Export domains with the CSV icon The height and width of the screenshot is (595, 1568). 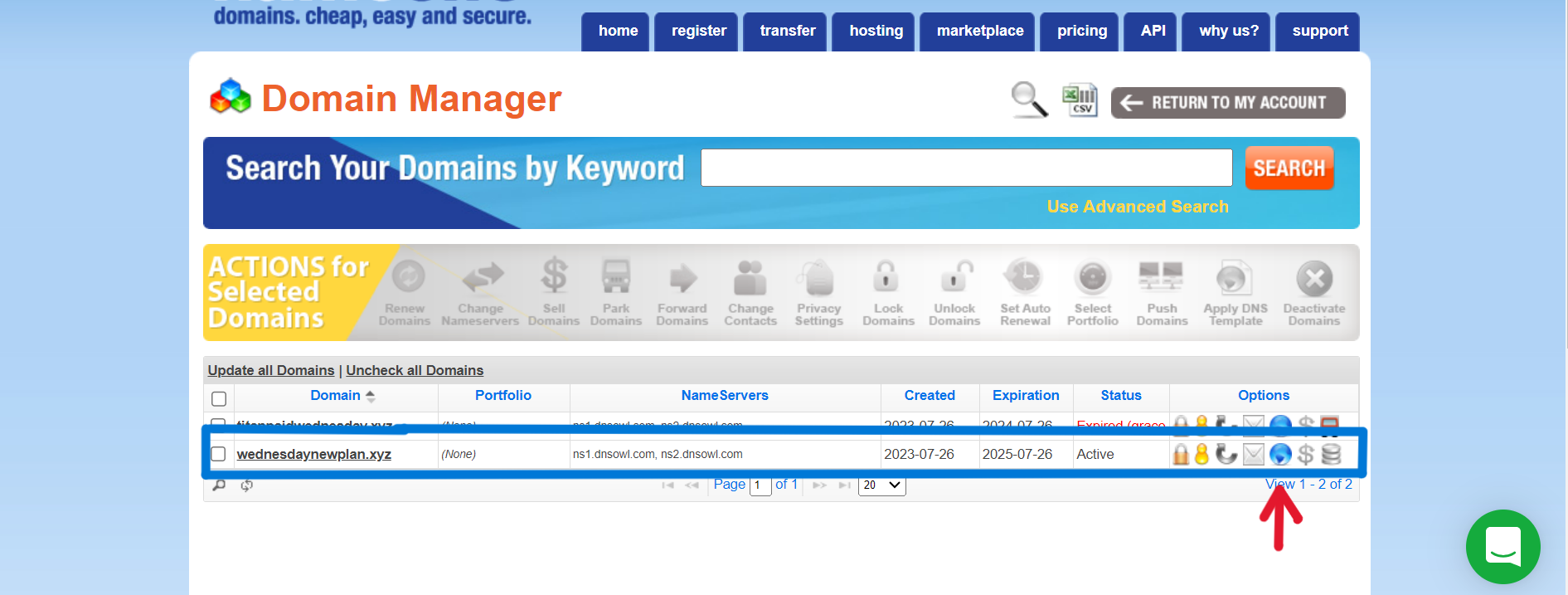(x=1080, y=100)
